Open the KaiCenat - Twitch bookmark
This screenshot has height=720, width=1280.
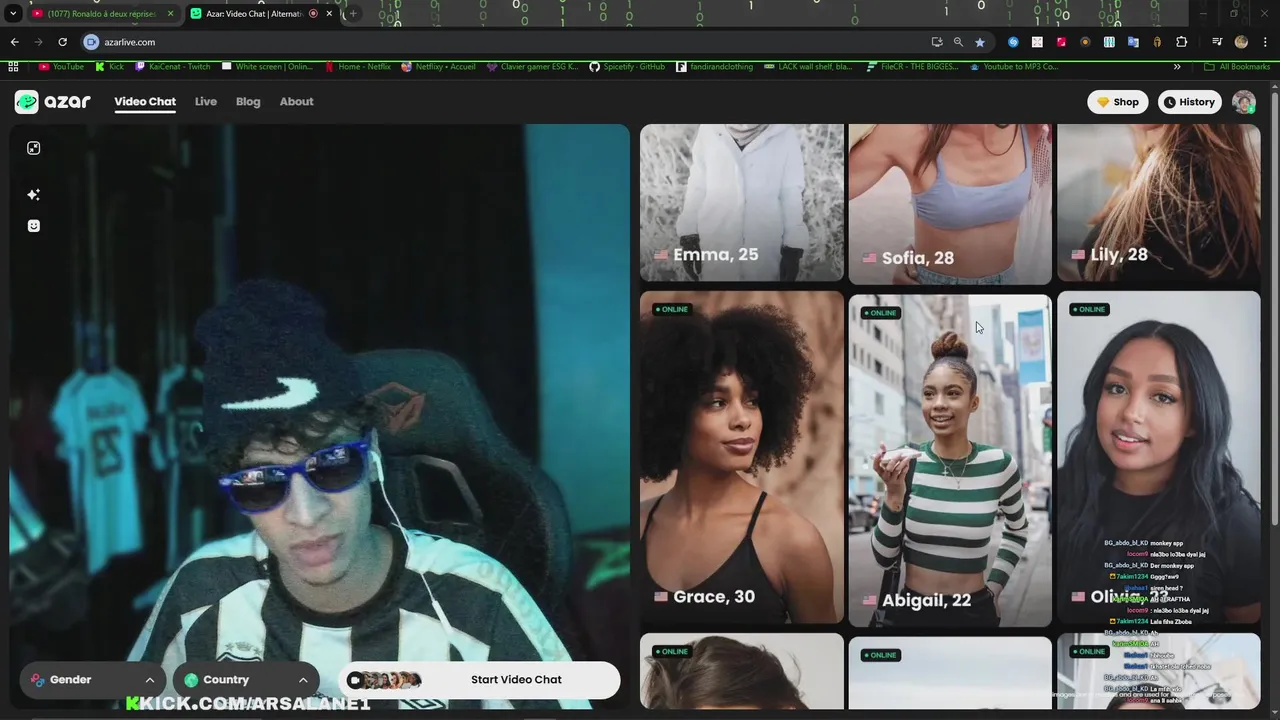(172, 67)
